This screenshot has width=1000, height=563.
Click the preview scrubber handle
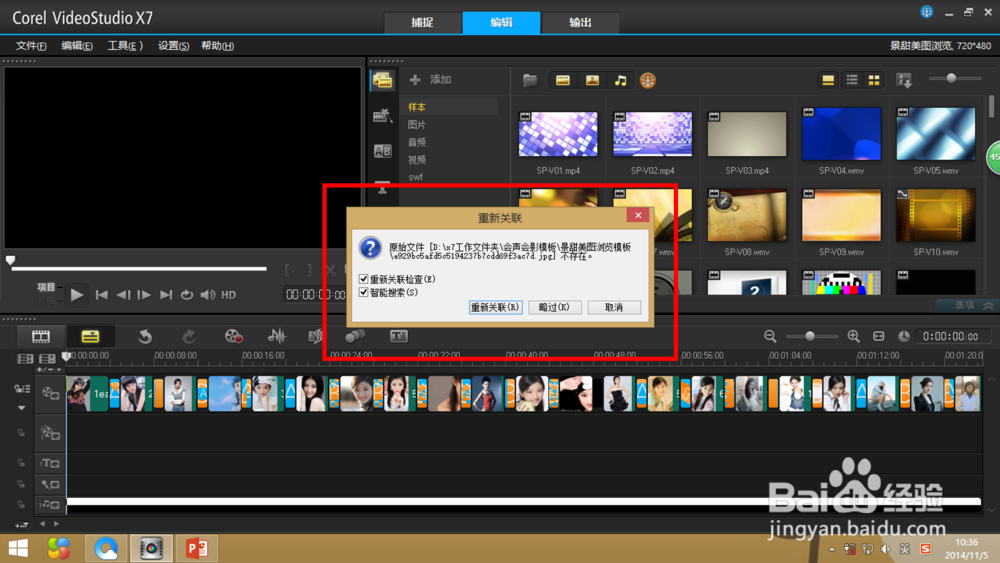(10, 260)
